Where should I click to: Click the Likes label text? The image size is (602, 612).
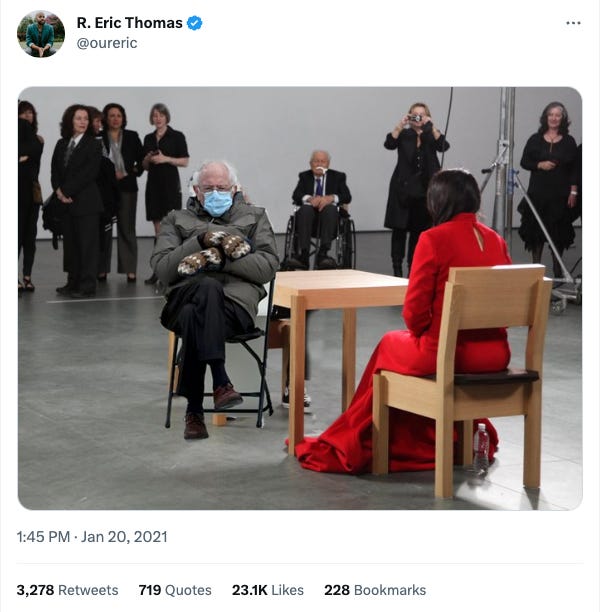click(287, 590)
